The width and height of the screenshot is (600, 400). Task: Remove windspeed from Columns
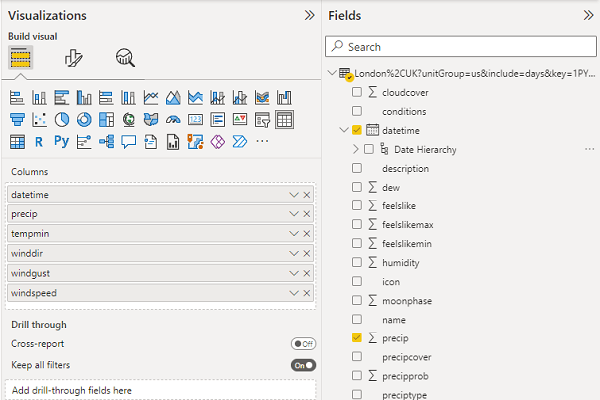(307, 293)
